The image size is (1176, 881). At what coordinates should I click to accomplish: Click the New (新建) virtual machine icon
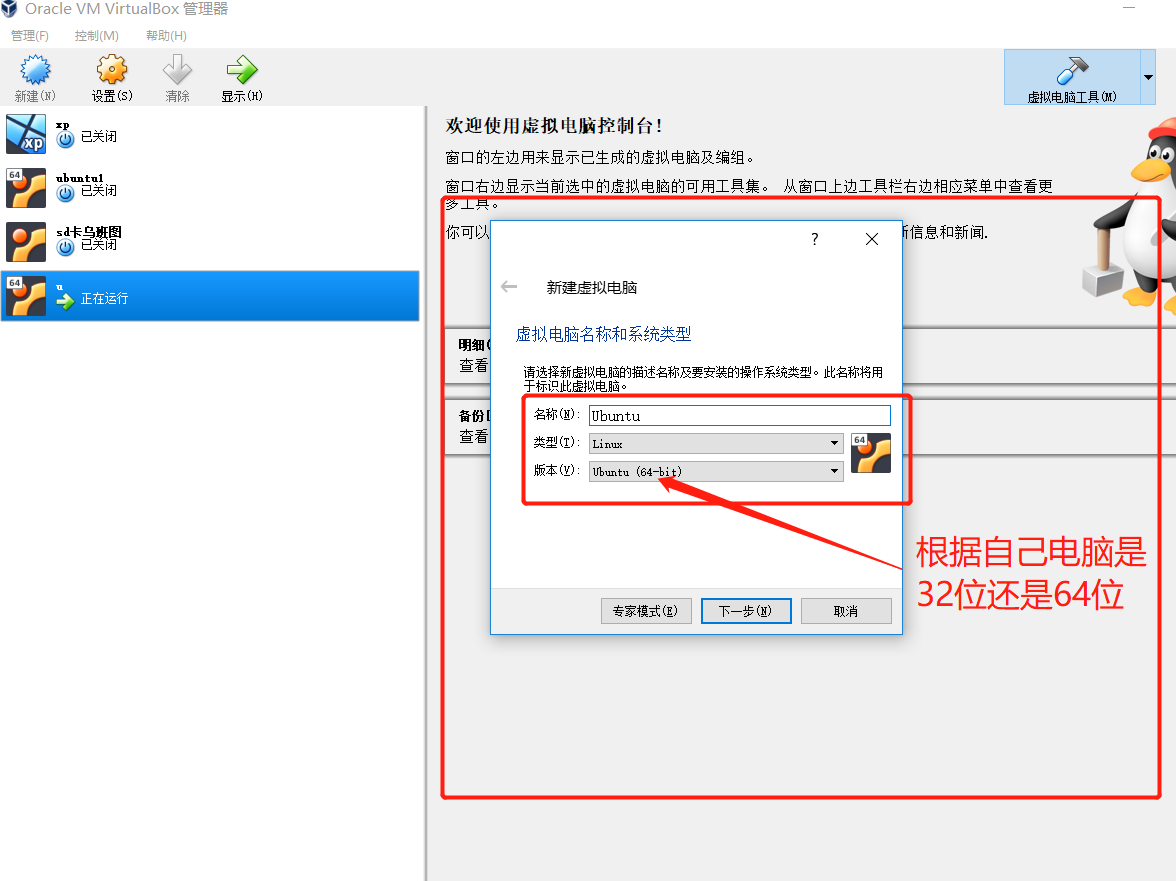click(35, 70)
